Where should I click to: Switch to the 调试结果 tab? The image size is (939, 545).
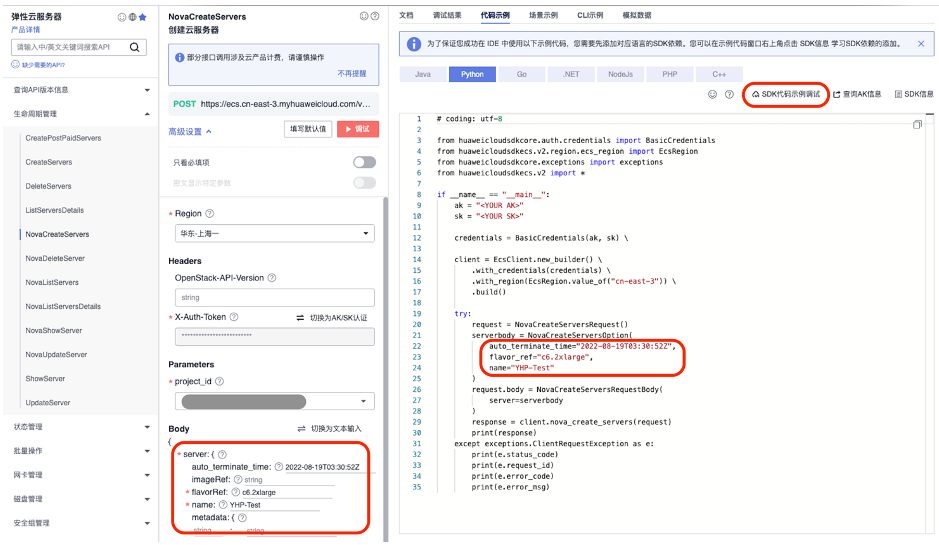[x=447, y=15]
